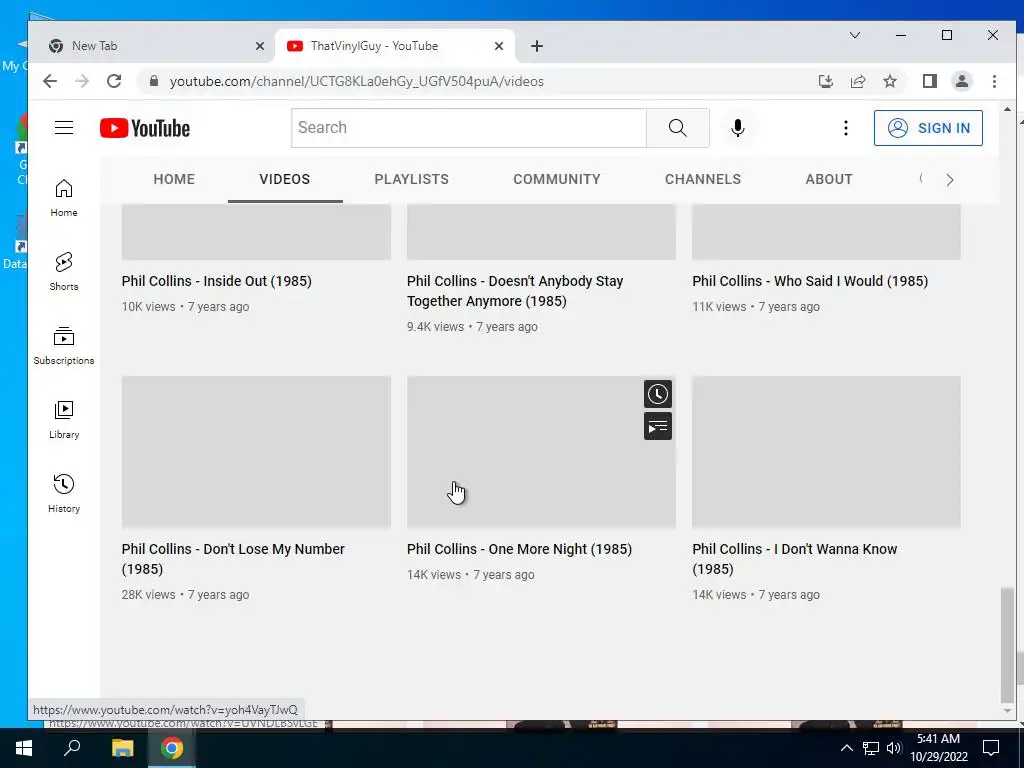This screenshot has width=1024, height=768.
Task: Click the Chrome address bar URL
Action: [357, 81]
